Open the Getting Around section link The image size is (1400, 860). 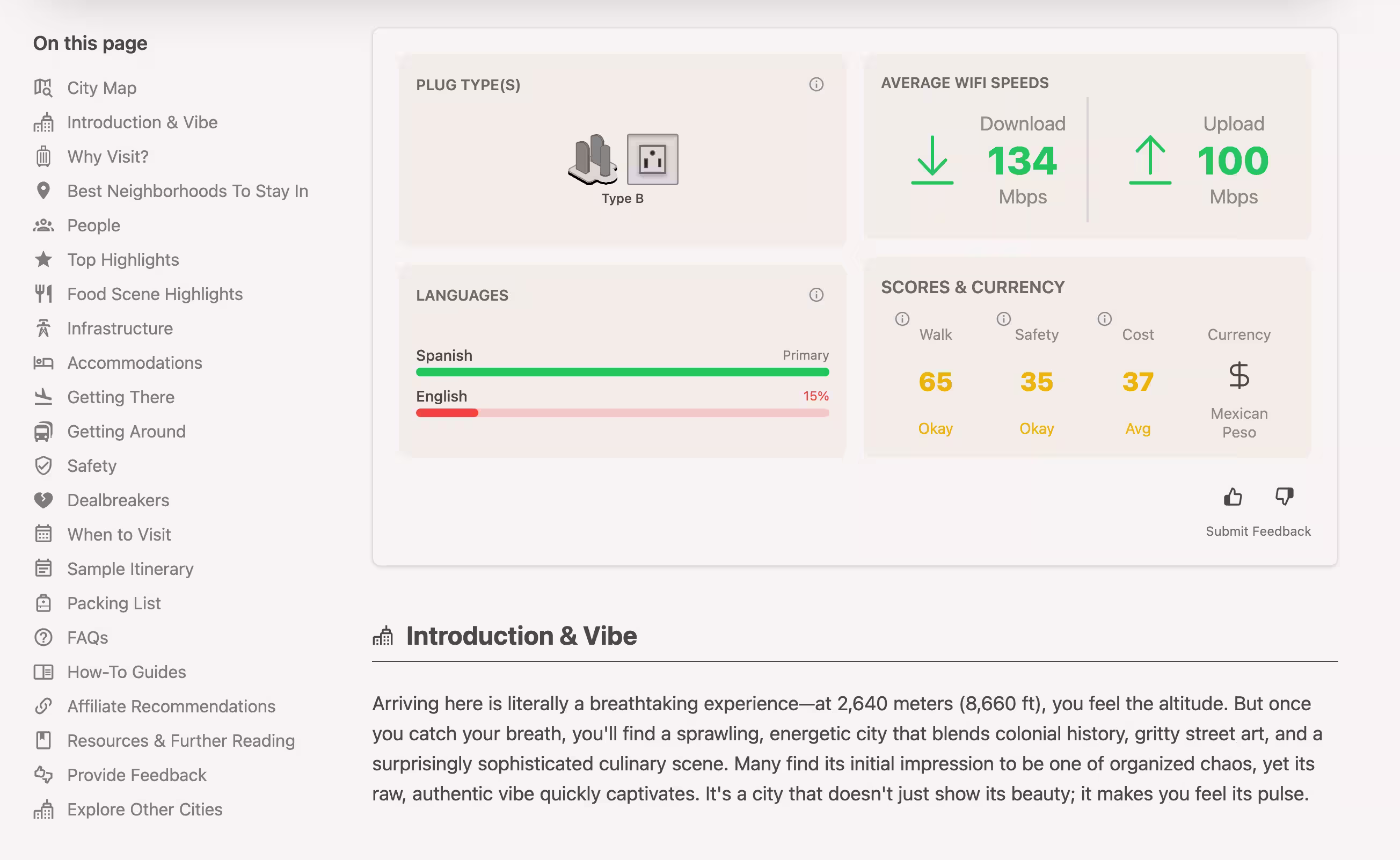point(126,431)
